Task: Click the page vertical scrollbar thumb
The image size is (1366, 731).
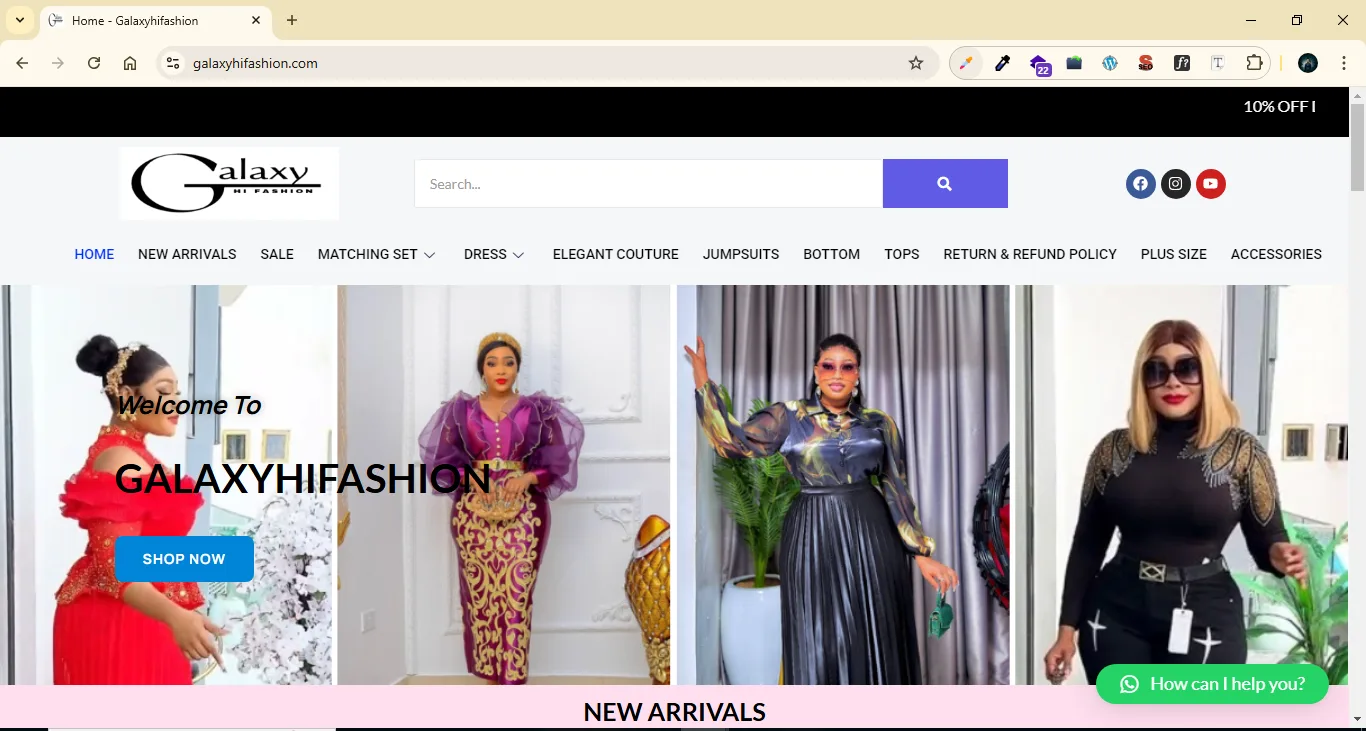Action: click(x=1357, y=150)
